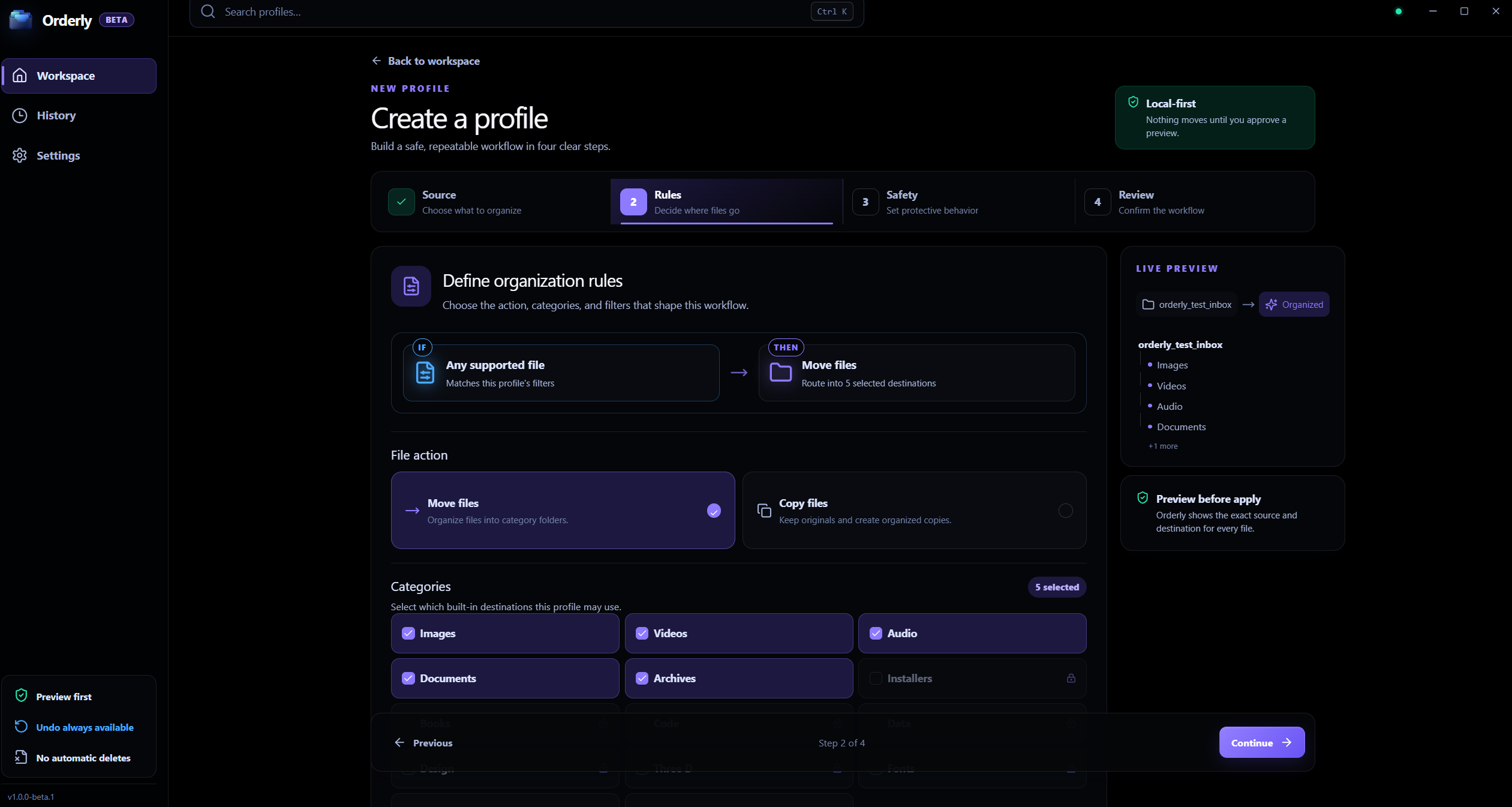Toggle the locked Installers checkbox
The image size is (1512, 807).
[x=876, y=678]
